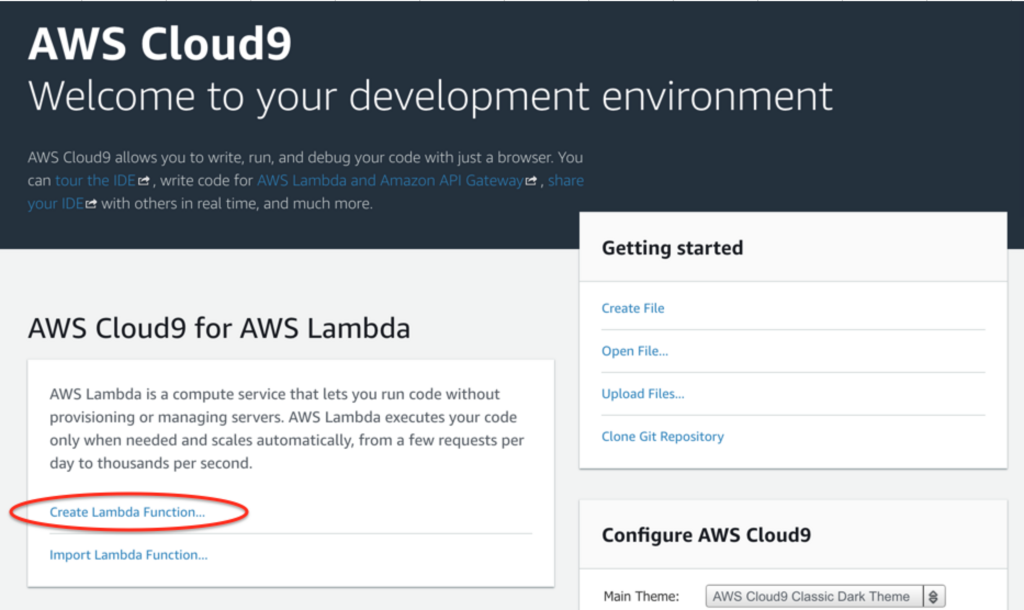Click the "AWS Cloud9 for AWS Lambda" heading
This screenshot has height=610, width=1024.
point(219,328)
